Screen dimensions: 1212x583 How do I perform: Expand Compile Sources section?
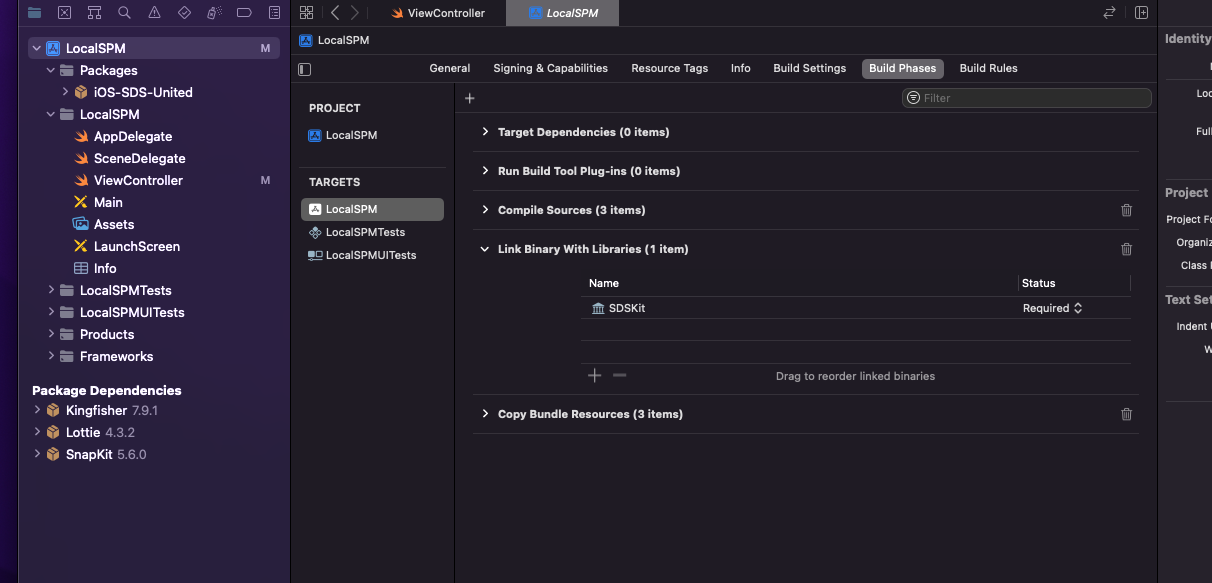point(485,210)
